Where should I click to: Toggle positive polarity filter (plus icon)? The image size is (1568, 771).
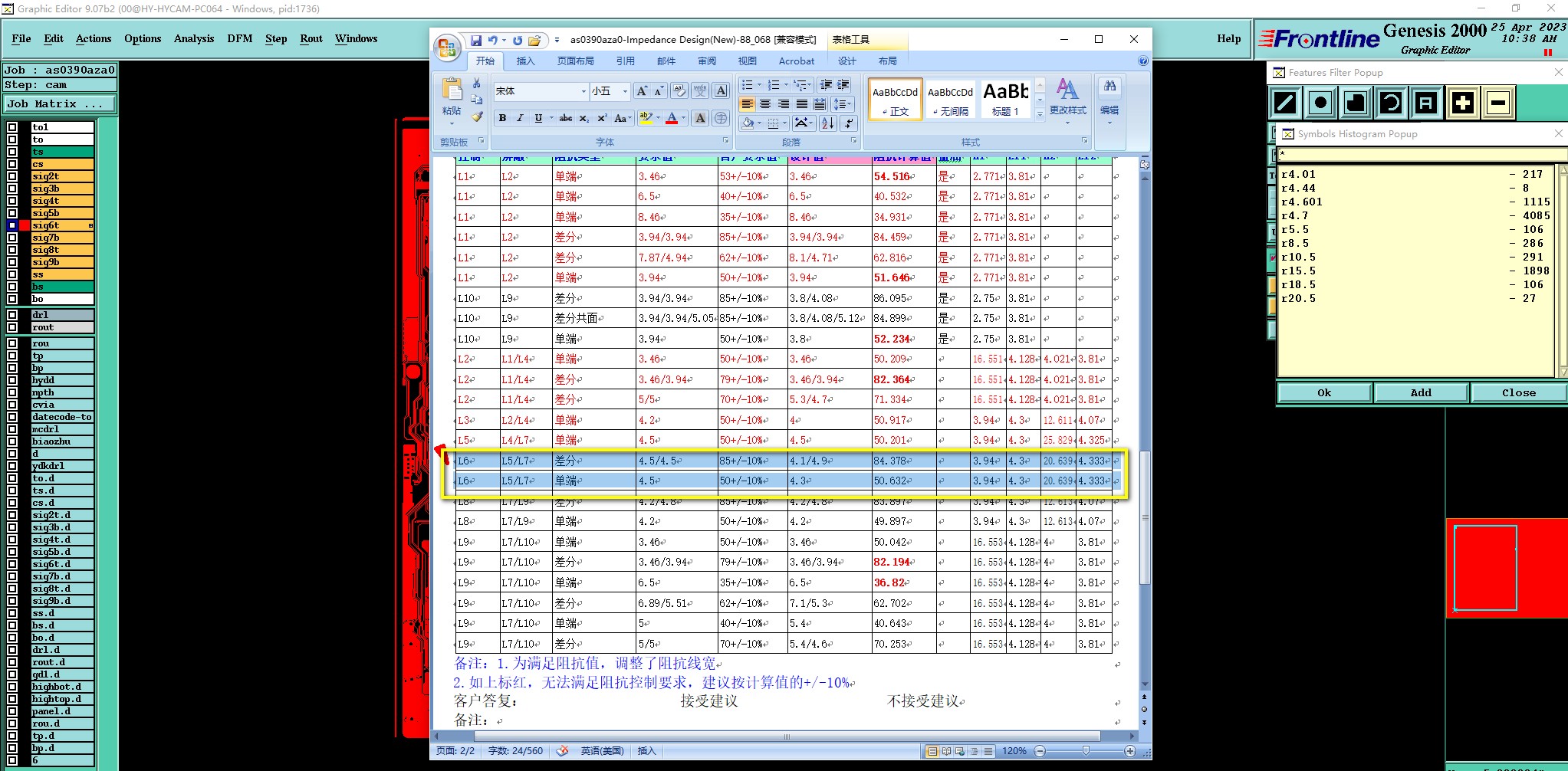pos(1462,103)
